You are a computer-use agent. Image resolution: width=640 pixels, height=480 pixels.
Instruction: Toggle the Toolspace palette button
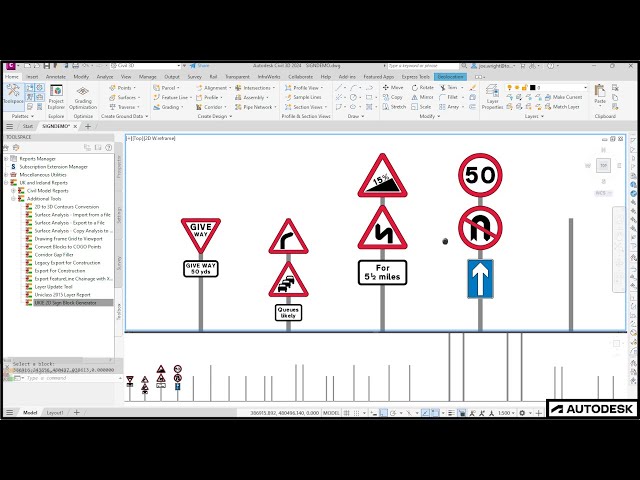[13, 95]
